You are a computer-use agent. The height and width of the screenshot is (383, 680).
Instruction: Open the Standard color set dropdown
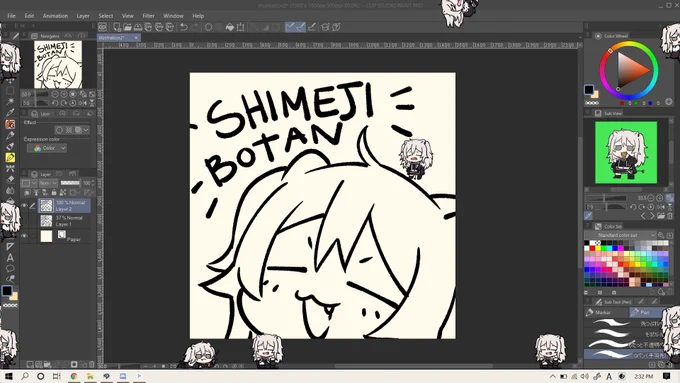(621, 235)
